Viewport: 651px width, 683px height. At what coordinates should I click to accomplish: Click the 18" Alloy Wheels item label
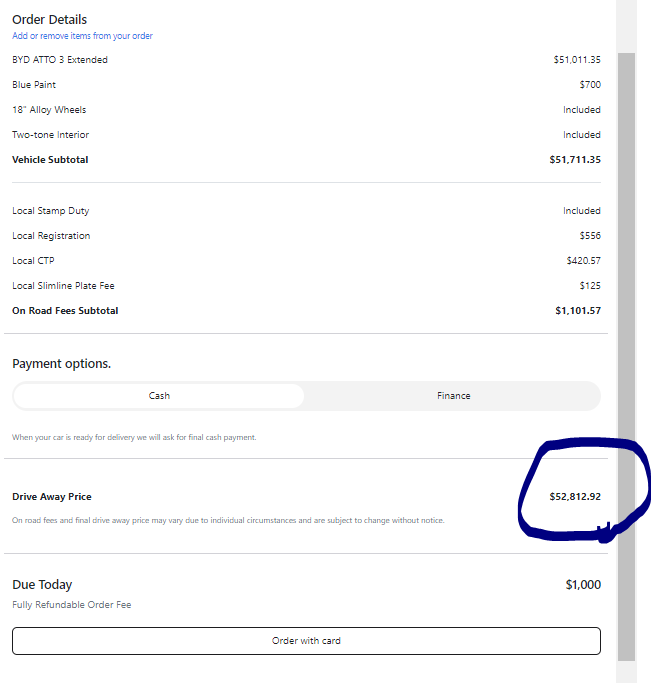coord(49,110)
